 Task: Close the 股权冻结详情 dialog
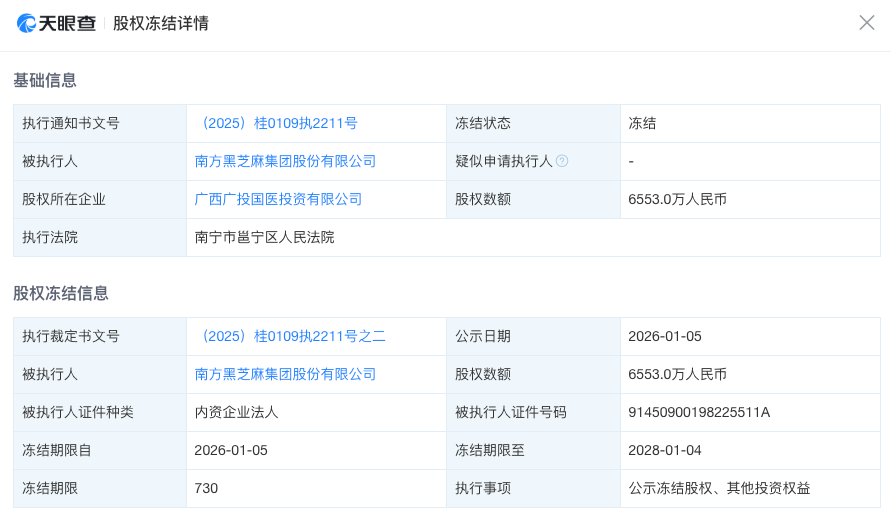[867, 23]
